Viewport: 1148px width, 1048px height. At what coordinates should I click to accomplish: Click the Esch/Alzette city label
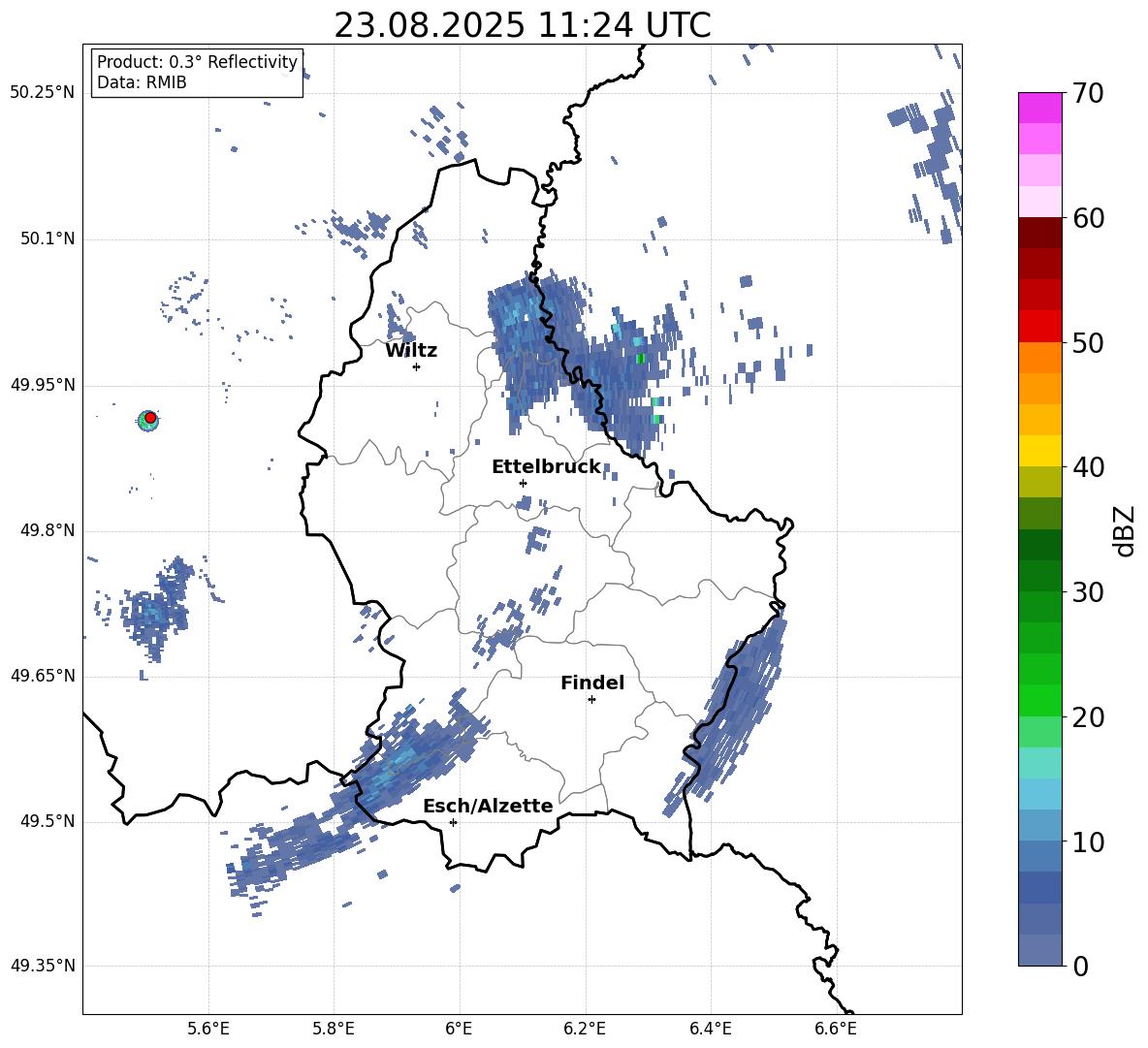point(489,806)
